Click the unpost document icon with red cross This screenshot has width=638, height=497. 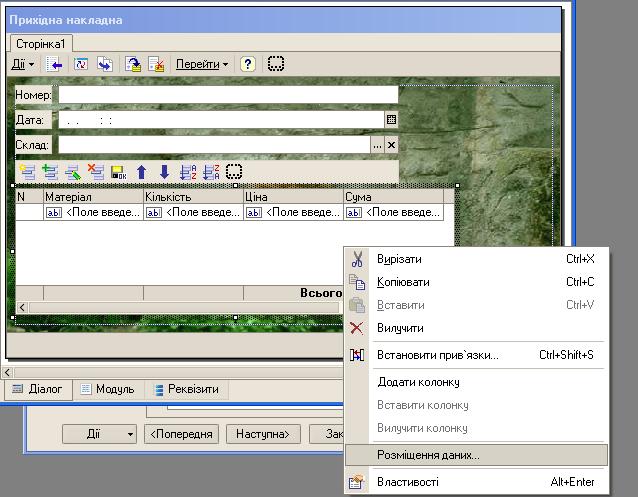[x=156, y=64]
